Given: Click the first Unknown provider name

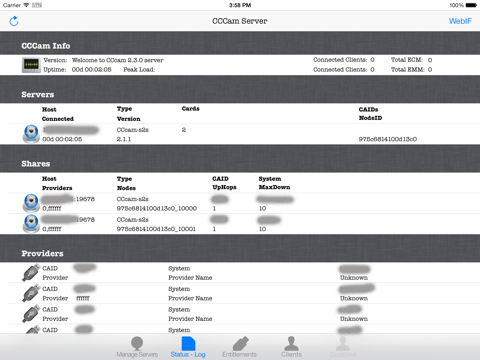Looking at the screenshot, I should [354, 277].
